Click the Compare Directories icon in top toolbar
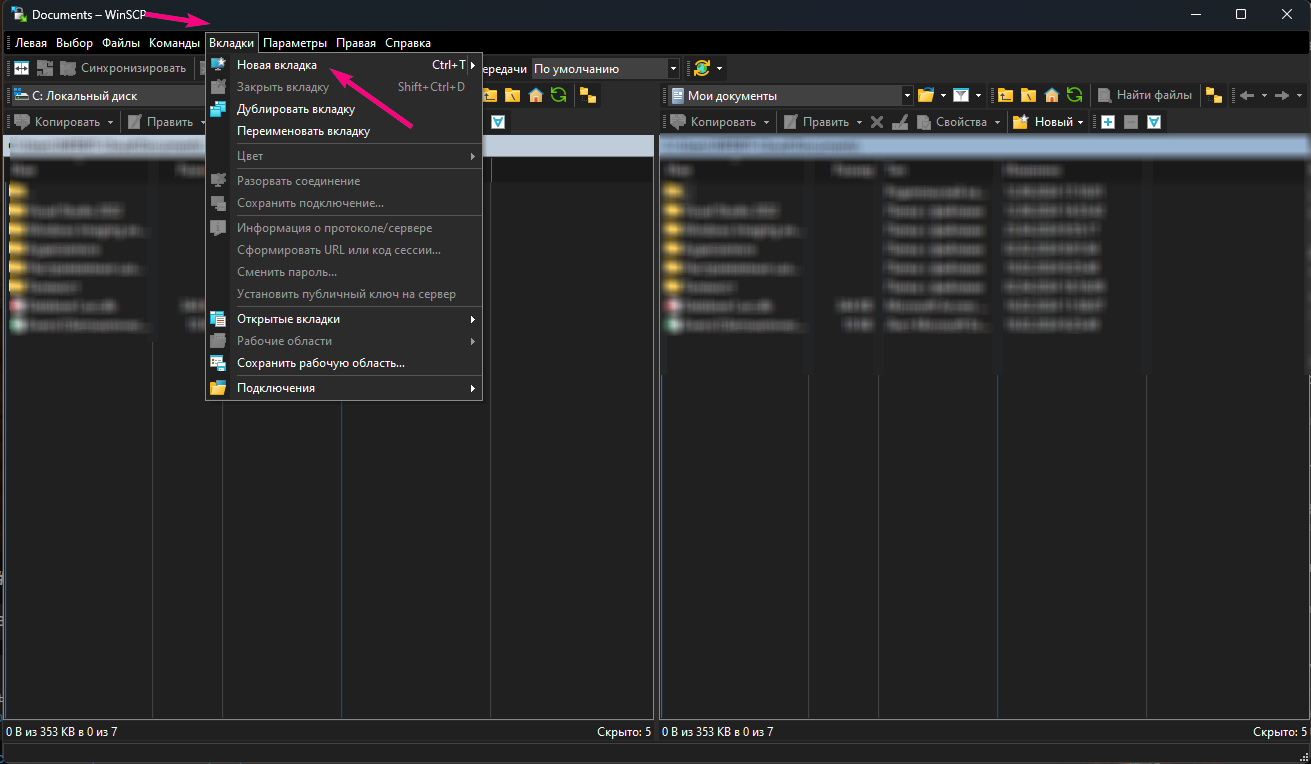1311x764 pixels. pos(21,68)
